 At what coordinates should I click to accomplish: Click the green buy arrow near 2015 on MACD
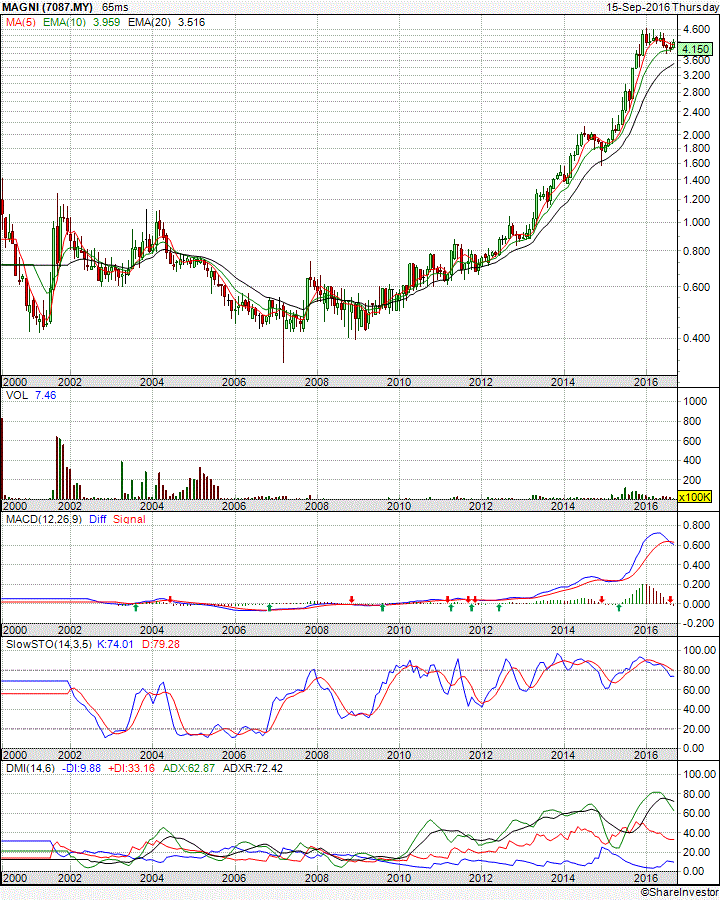(619, 608)
